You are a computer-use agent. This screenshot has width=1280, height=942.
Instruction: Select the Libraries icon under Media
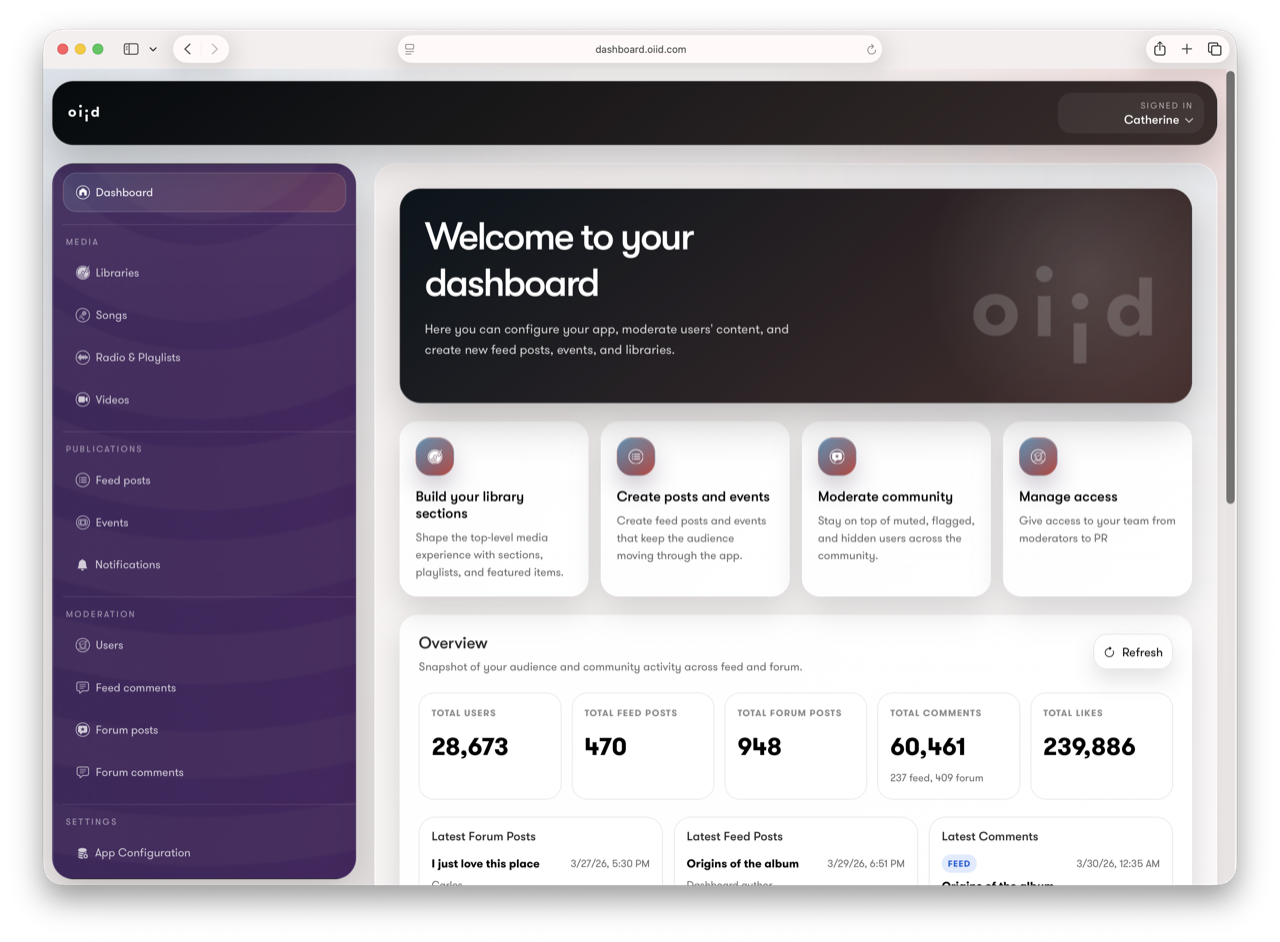point(82,272)
